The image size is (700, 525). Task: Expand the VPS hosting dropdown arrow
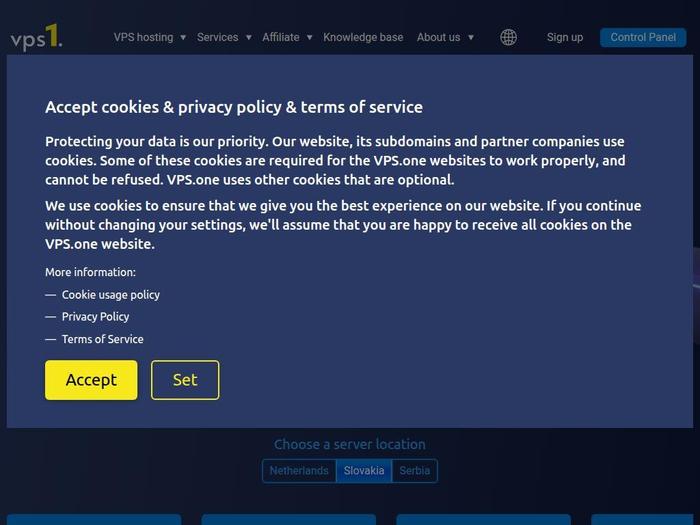pos(183,38)
